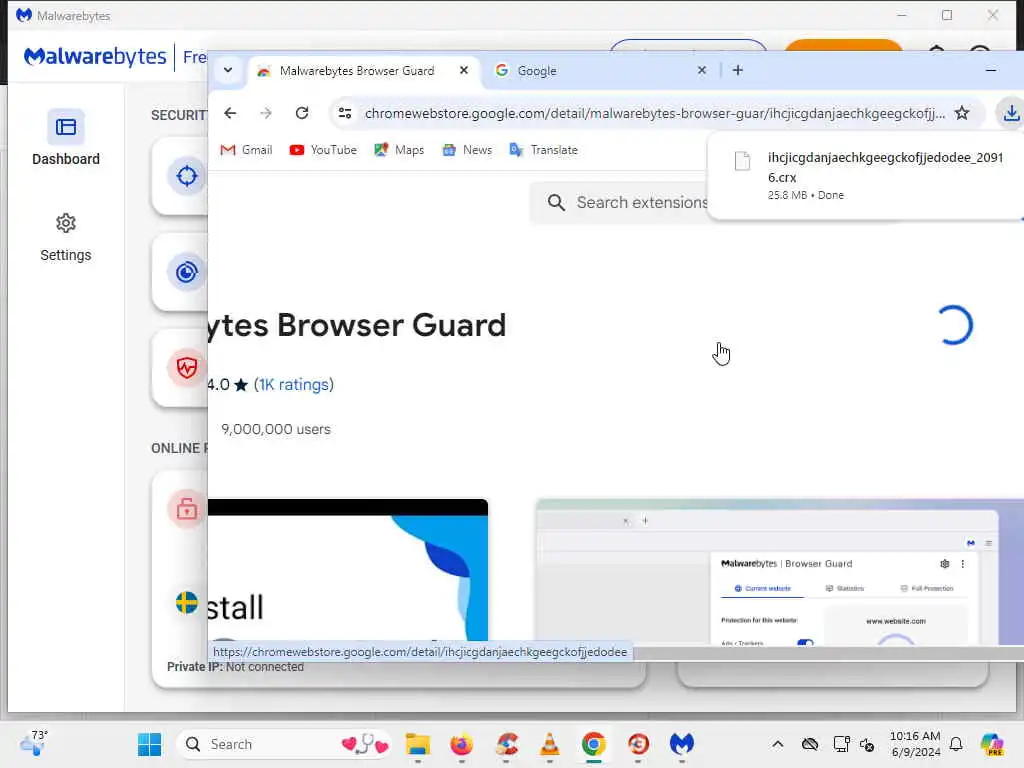Open the install video thumbnail
The width and height of the screenshot is (1024, 768).
(347, 570)
